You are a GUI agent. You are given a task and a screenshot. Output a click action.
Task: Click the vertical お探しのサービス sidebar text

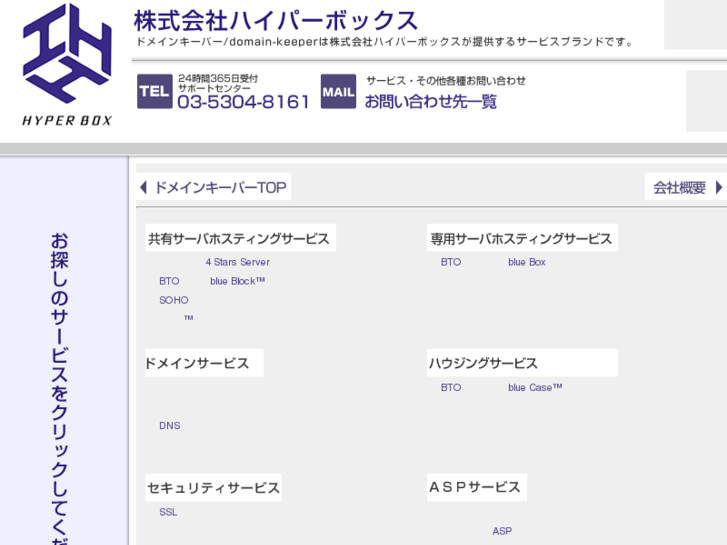click(x=59, y=389)
